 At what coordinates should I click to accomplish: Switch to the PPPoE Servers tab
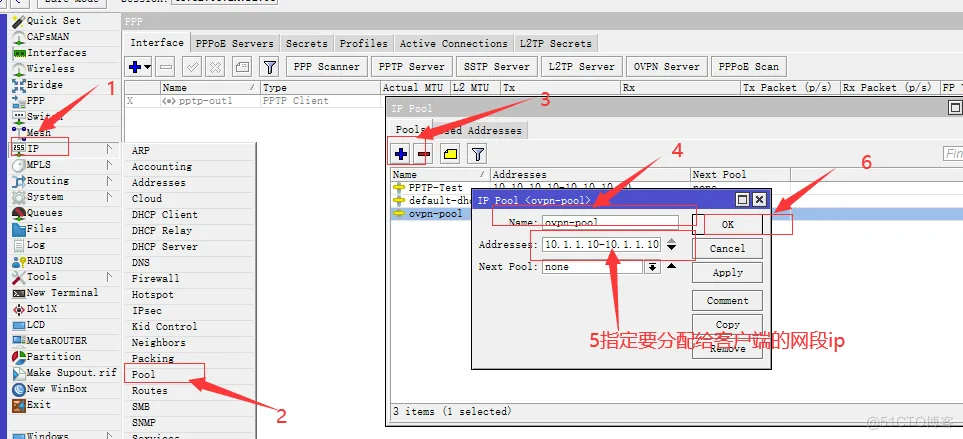pos(234,44)
